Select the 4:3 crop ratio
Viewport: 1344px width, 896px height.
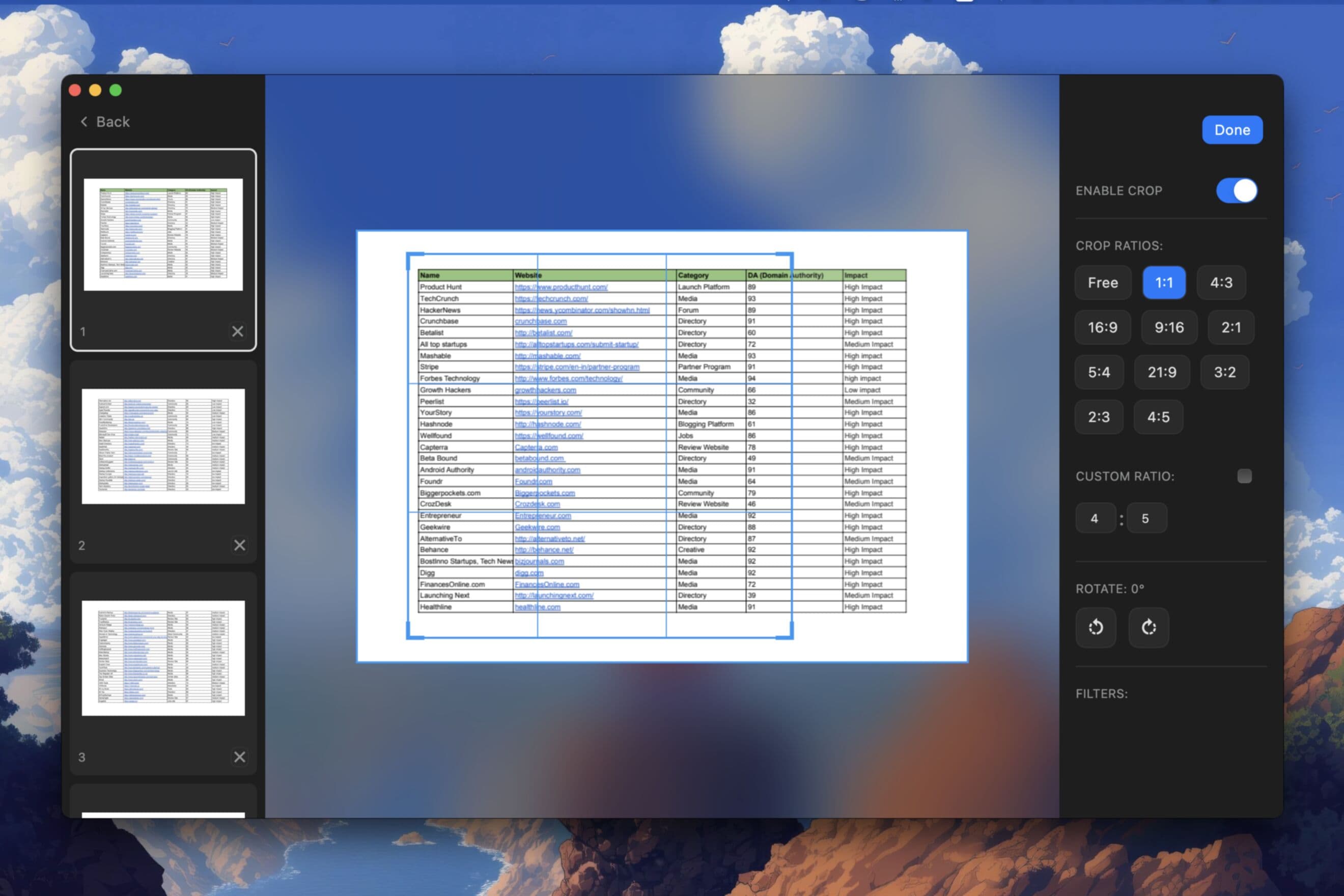tap(1221, 283)
